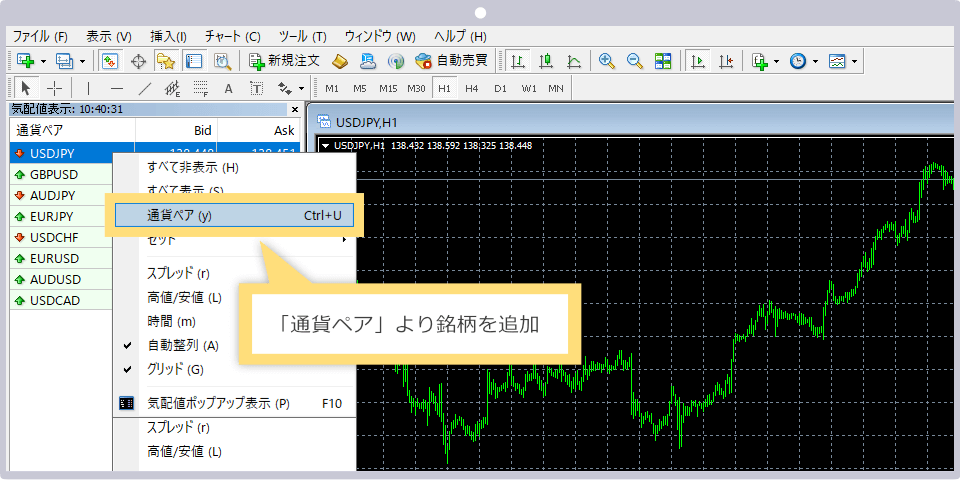Select the vertical line drawing tool
The height and width of the screenshot is (480, 960).
88,88
